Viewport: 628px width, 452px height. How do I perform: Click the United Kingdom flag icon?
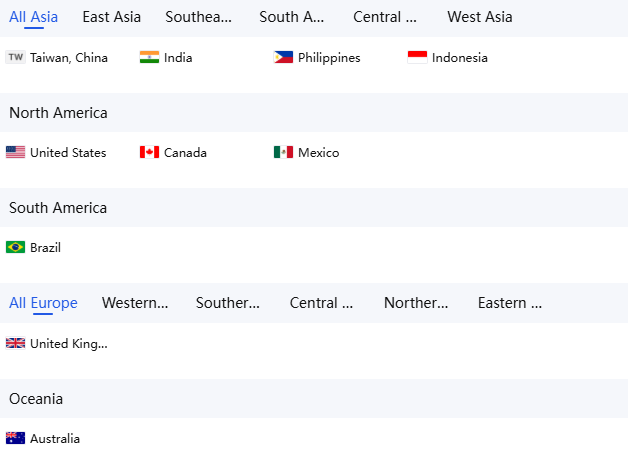point(15,343)
